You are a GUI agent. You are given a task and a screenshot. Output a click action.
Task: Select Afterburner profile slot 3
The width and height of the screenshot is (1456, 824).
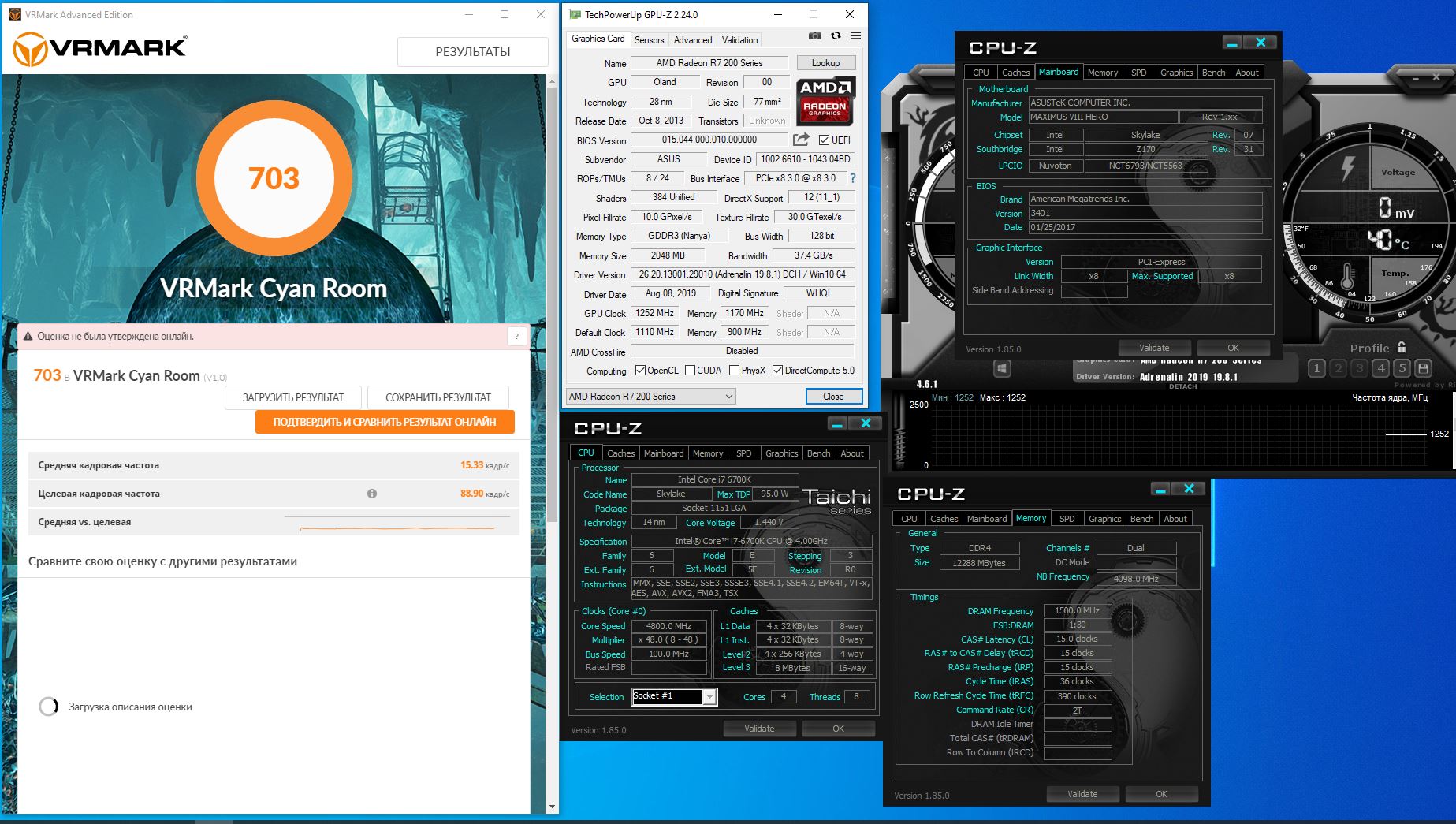[x=1359, y=368]
